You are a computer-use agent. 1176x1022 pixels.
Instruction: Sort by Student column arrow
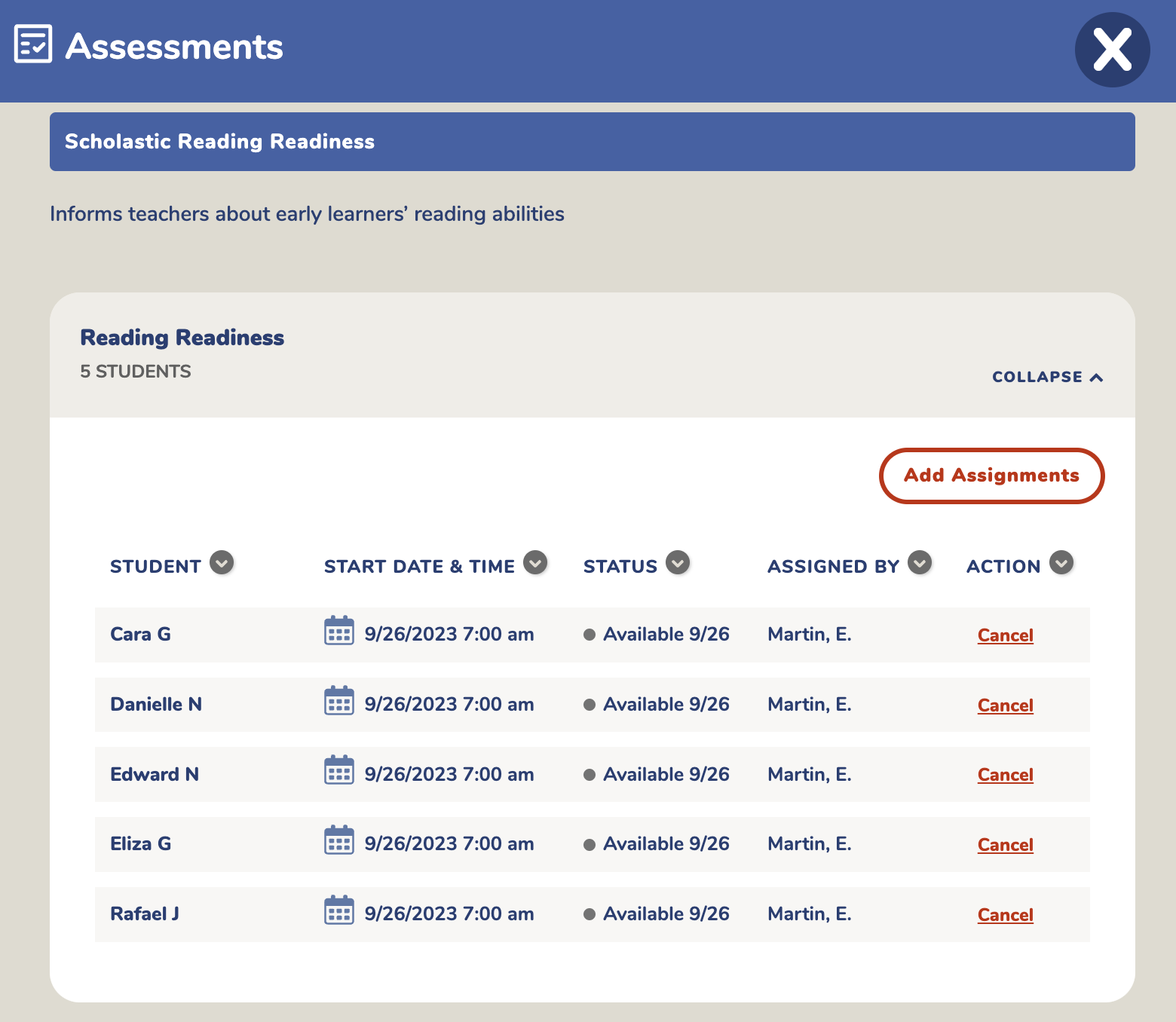tap(222, 562)
